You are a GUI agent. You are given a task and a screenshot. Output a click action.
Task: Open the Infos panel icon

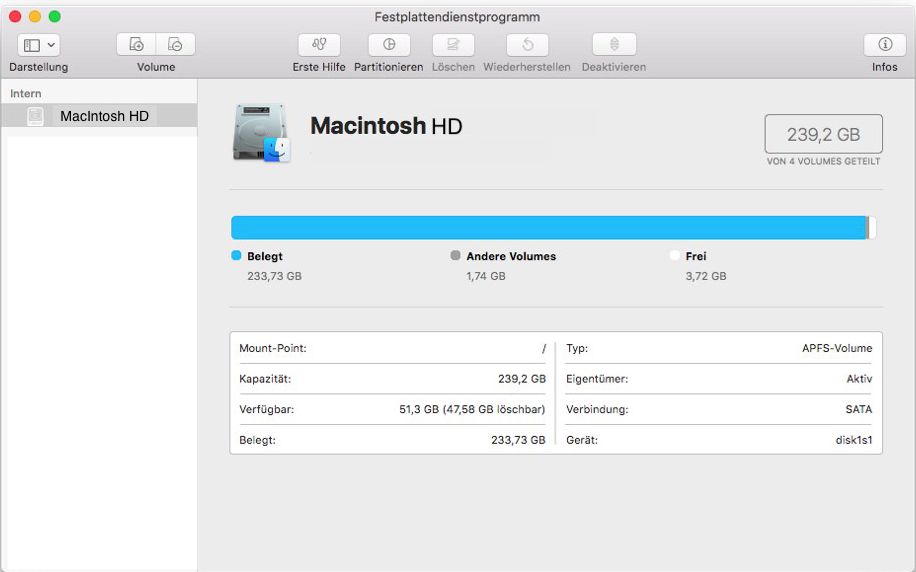[884, 45]
